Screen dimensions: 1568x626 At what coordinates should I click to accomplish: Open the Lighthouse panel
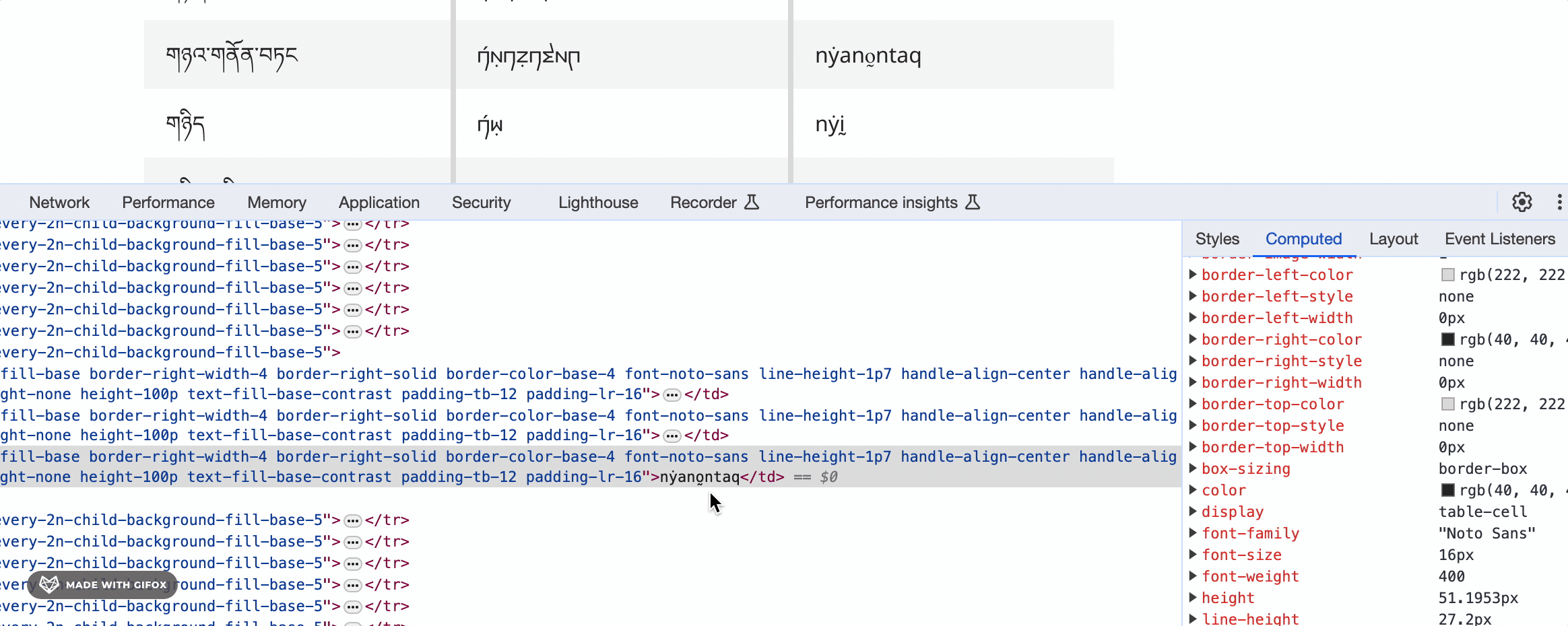(597, 202)
